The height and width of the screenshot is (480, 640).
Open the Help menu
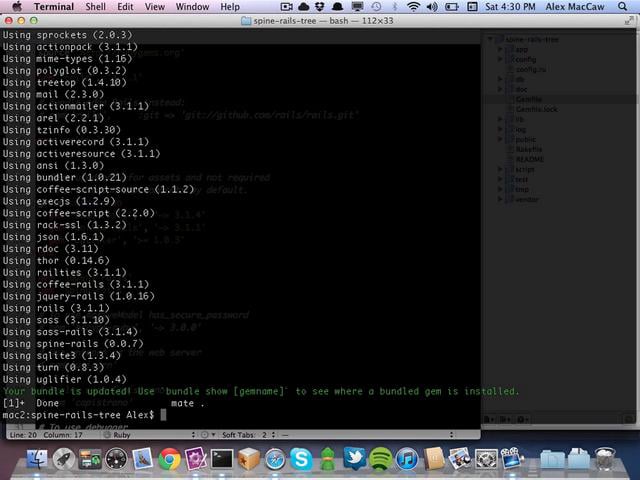point(230,7)
